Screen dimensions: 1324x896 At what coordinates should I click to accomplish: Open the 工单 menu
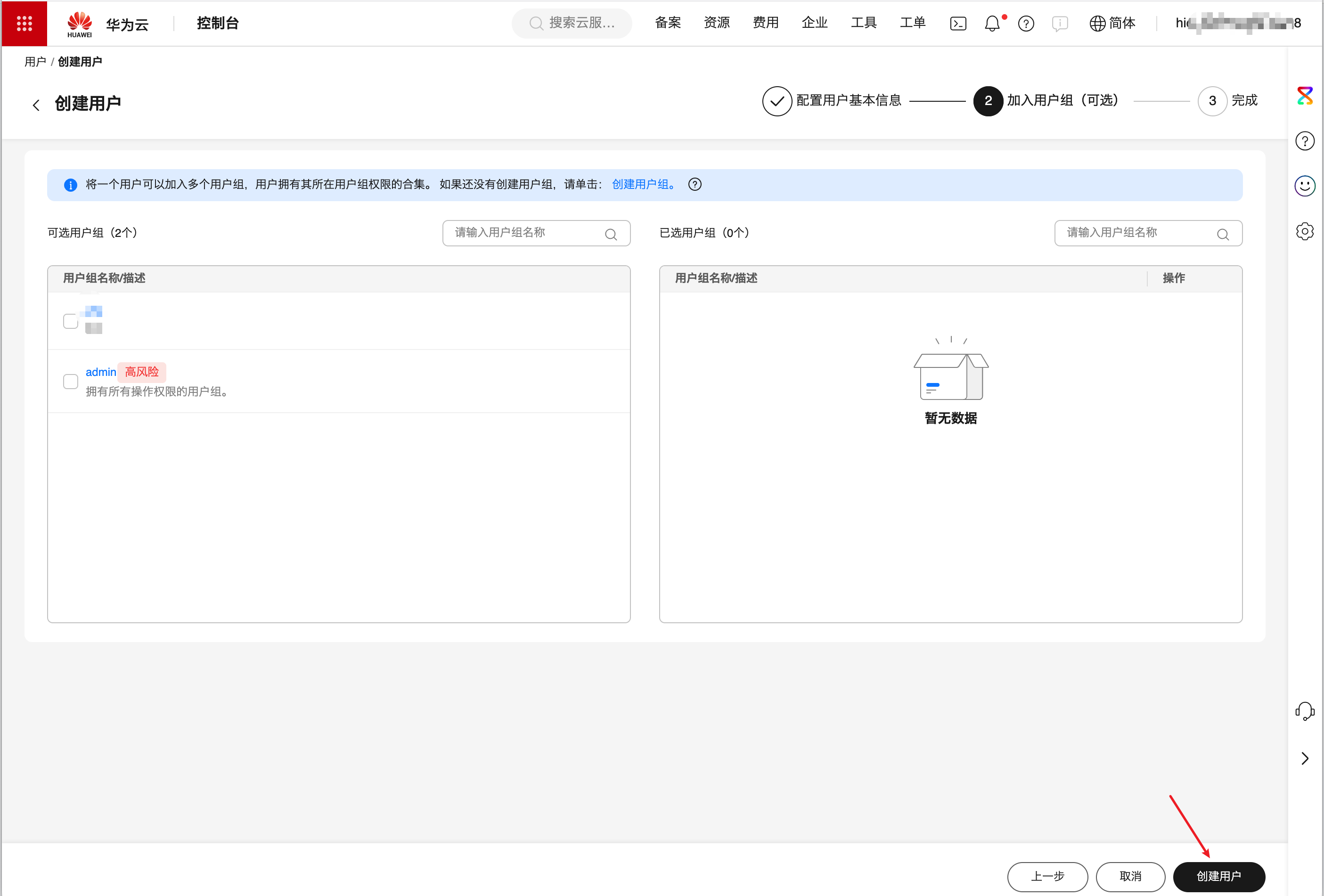click(912, 23)
